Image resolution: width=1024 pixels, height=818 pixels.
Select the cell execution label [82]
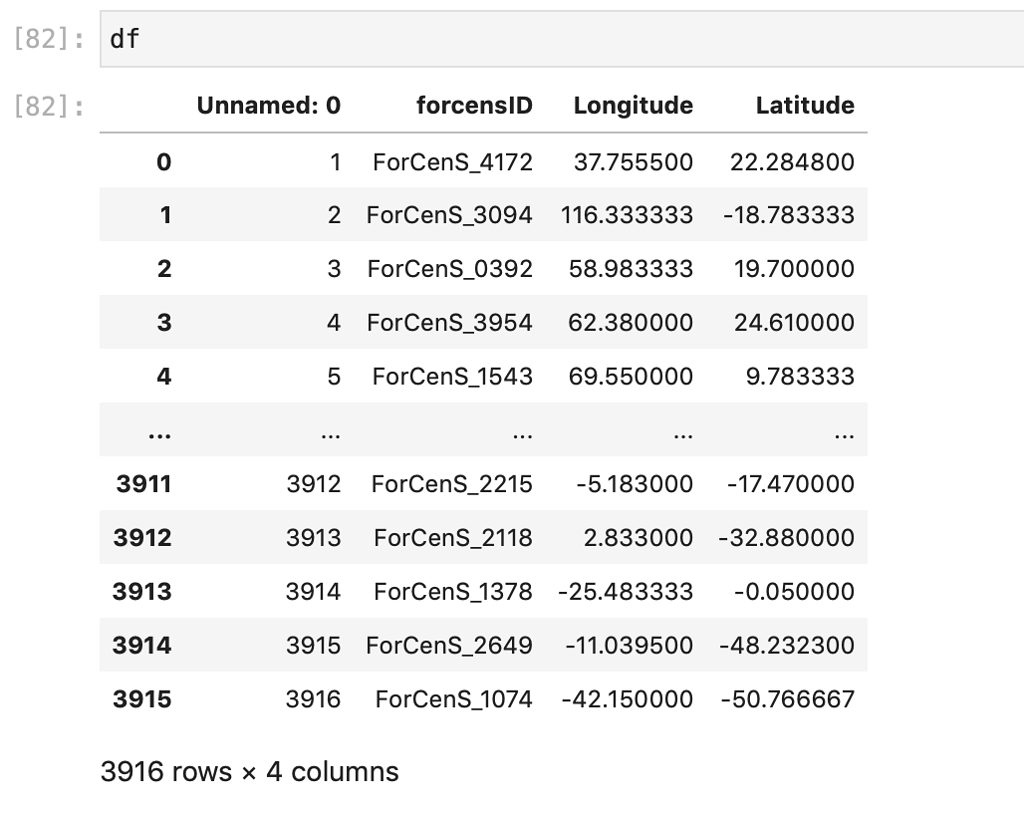click(x=47, y=38)
